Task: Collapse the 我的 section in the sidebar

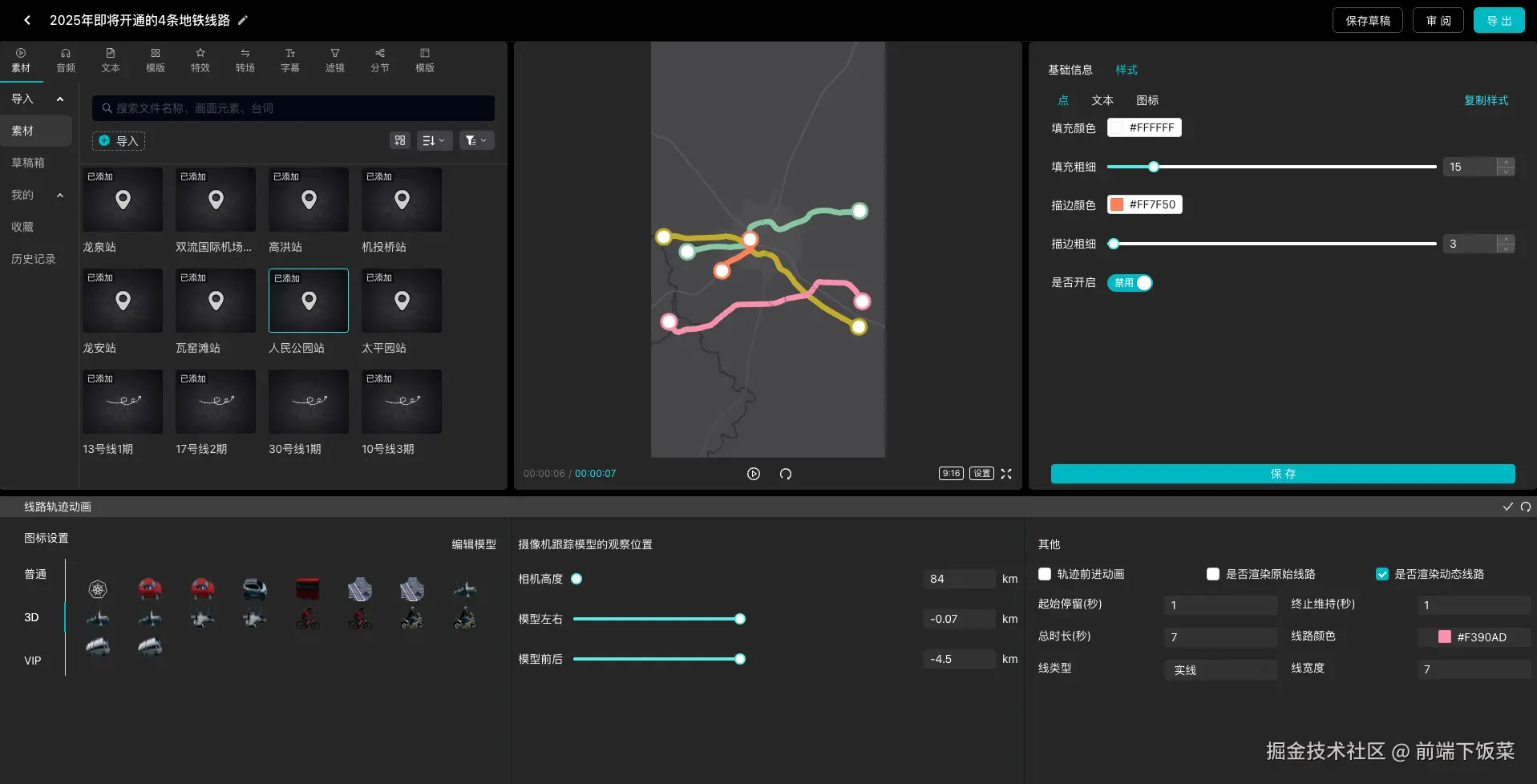Action: (60, 196)
